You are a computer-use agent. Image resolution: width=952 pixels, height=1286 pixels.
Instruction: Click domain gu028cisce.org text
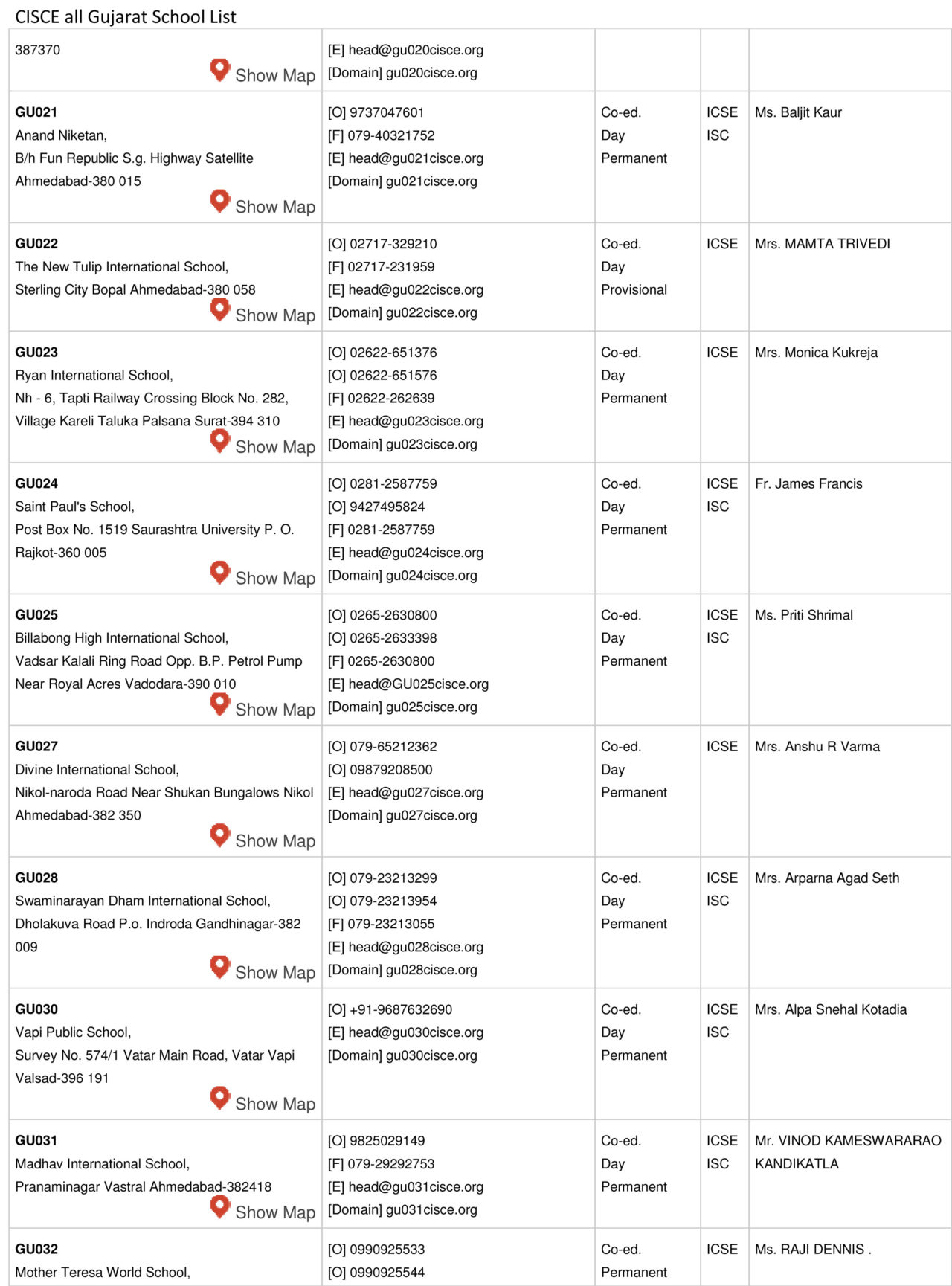(431, 970)
